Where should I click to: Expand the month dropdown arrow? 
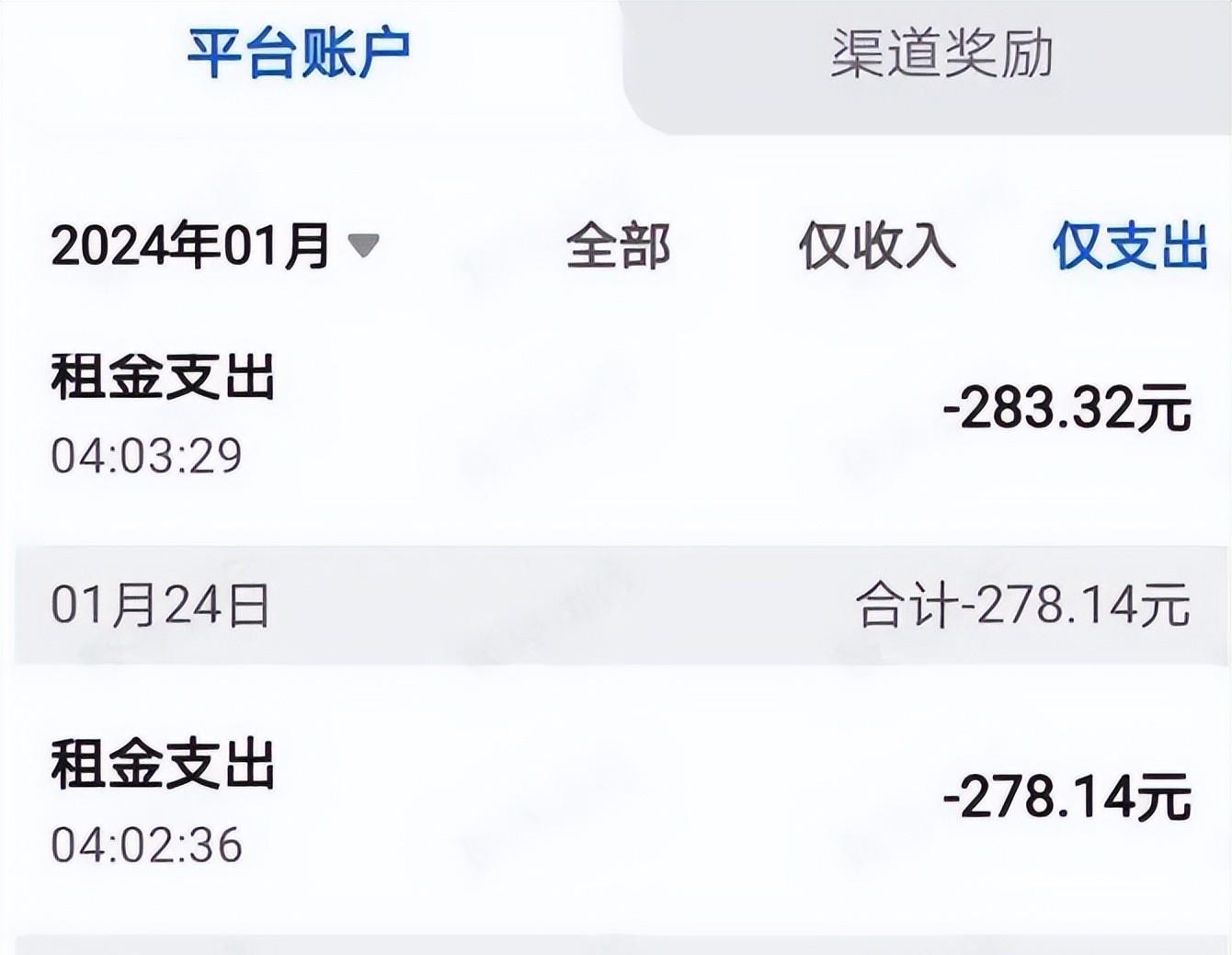coord(363,245)
